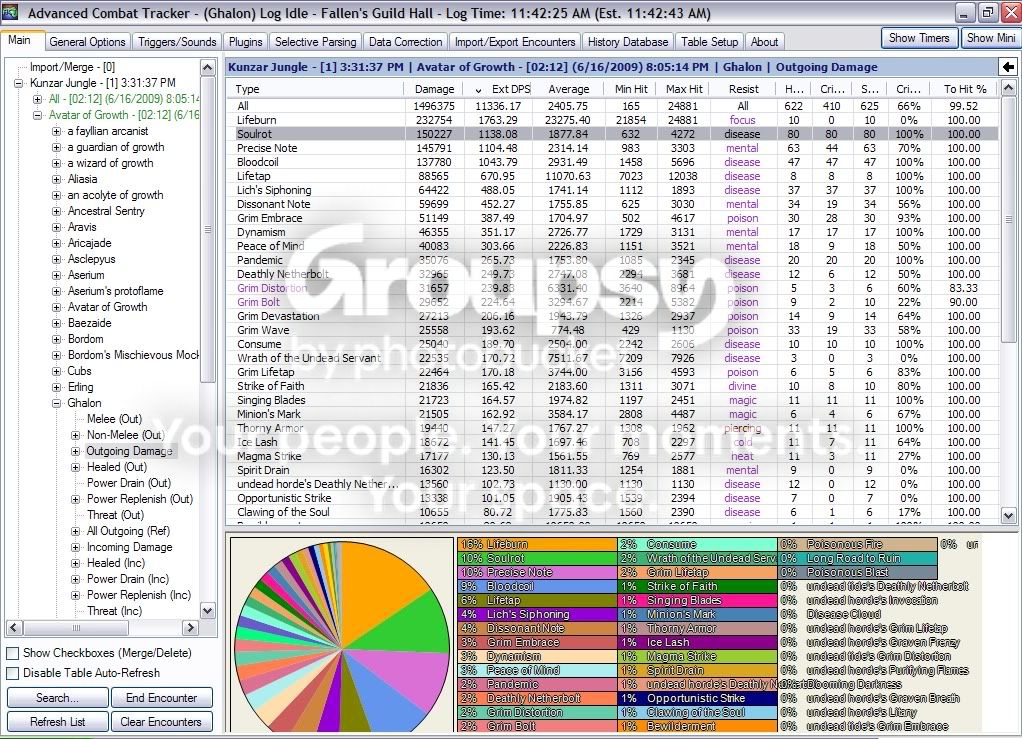Collapse the Ghalon combatant node
The image size is (1022, 739).
tap(57, 403)
